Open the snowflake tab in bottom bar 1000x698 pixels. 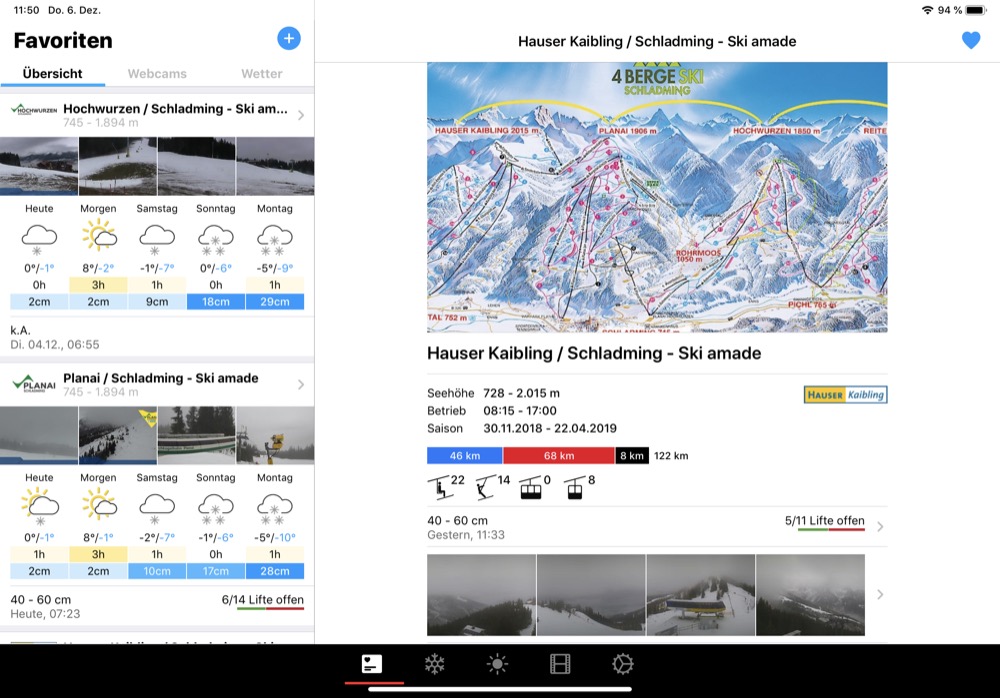[x=435, y=664]
